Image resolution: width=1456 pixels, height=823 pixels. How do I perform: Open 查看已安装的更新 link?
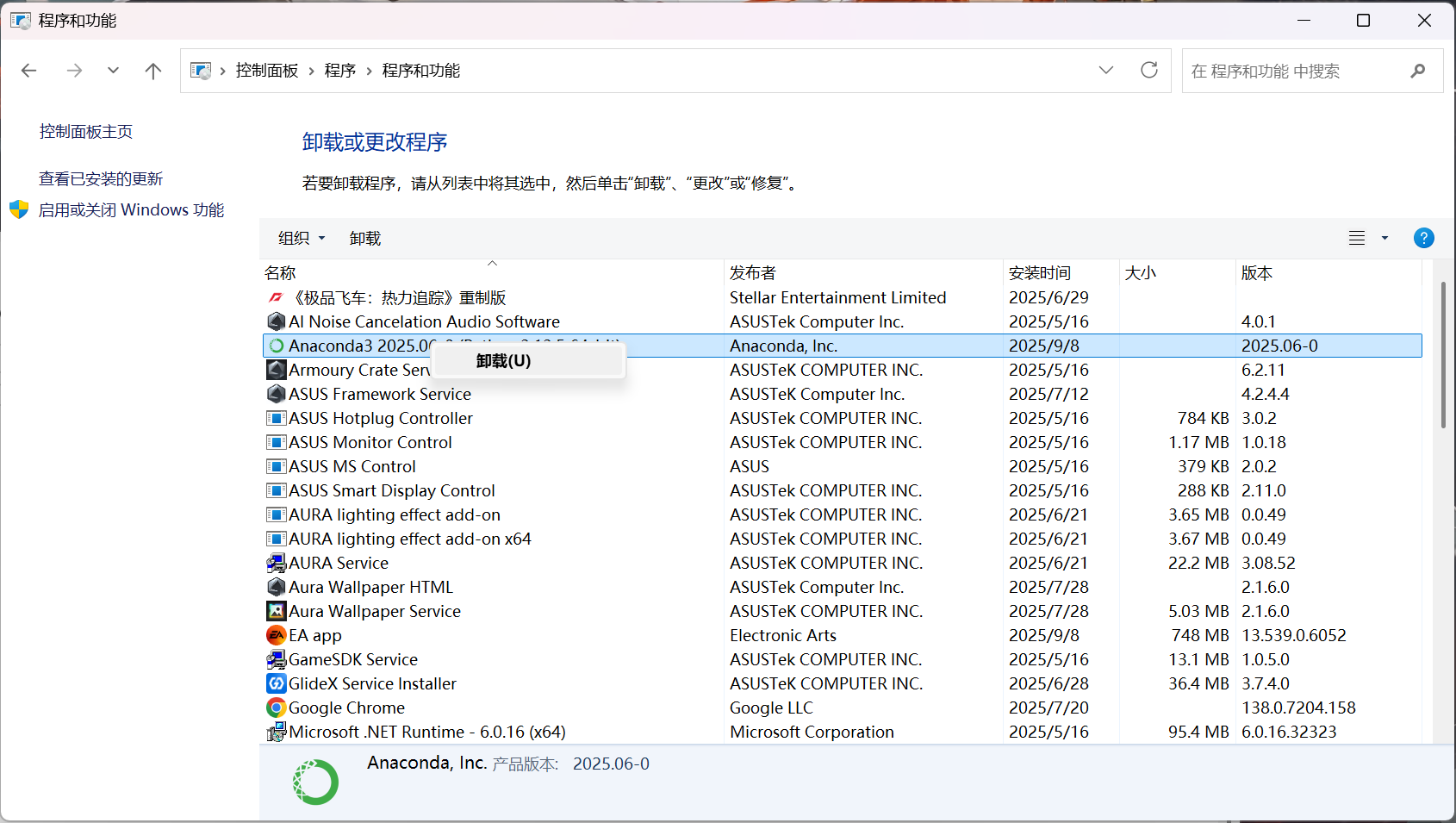101,178
